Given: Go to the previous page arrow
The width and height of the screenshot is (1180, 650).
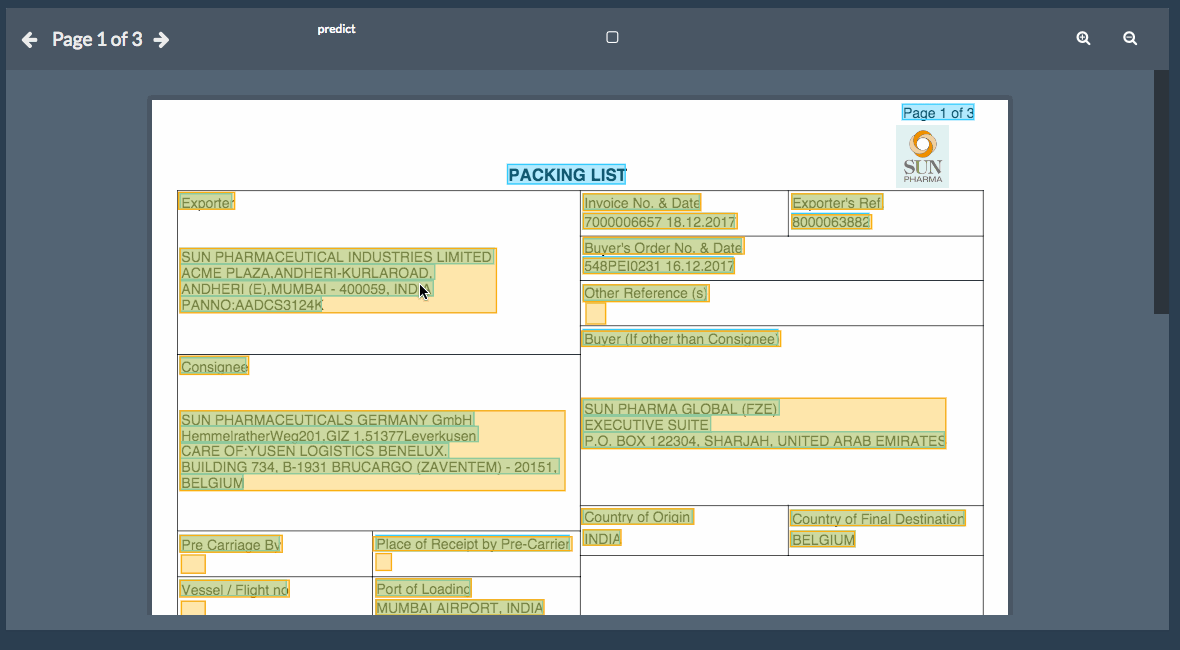Looking at the screenshot, I should (x=29, y=40).
